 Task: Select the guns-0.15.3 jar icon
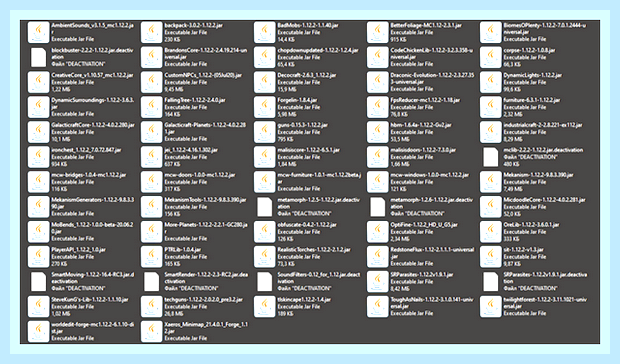(x=265, y=132)
